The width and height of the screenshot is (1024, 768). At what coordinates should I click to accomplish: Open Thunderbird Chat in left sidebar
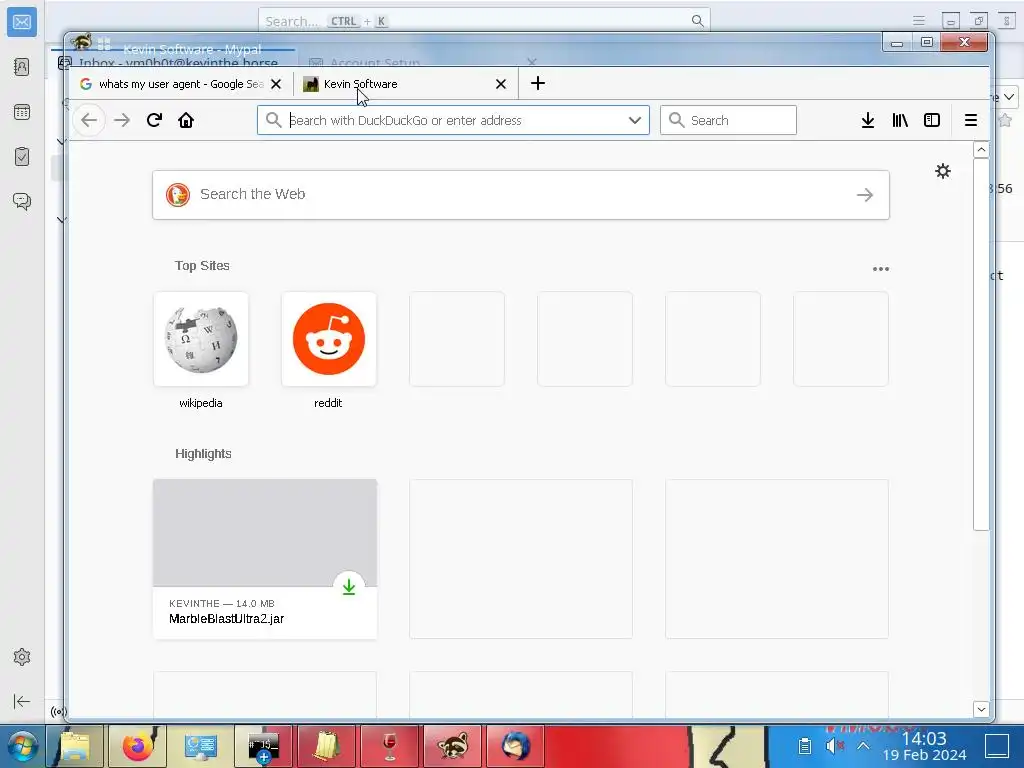[22, 201]
